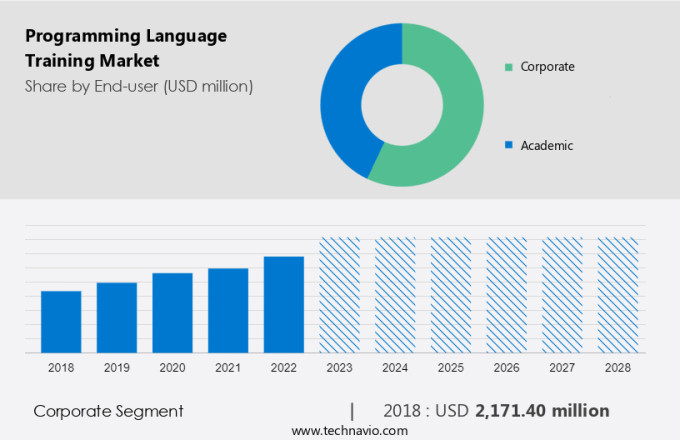Click the 2023 hatched forecast bar
This screenshot has height=440, width=680.
coord(339,295)
